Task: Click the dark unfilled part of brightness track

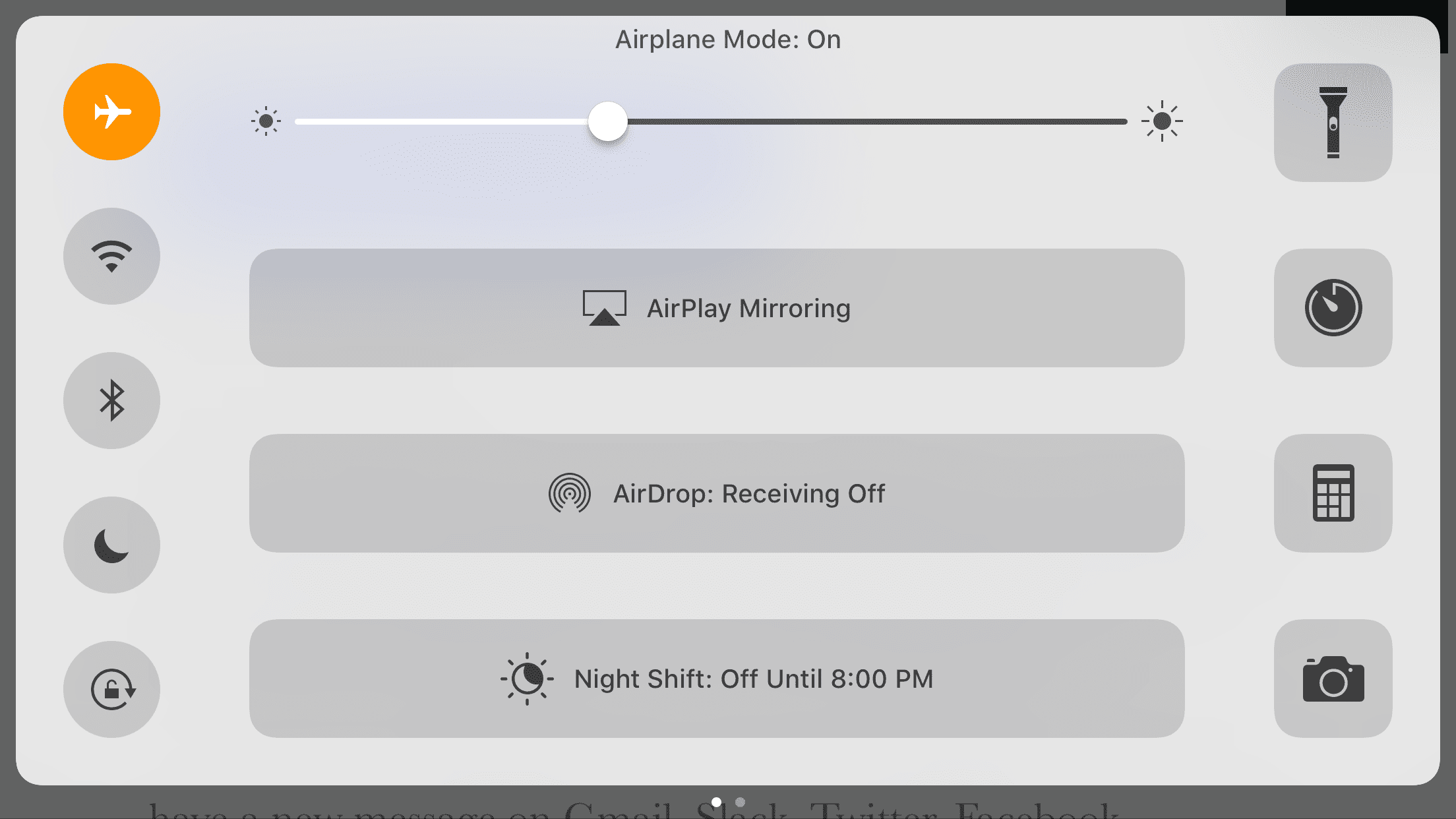Action: pyautogui.click(x=877, y=121)
